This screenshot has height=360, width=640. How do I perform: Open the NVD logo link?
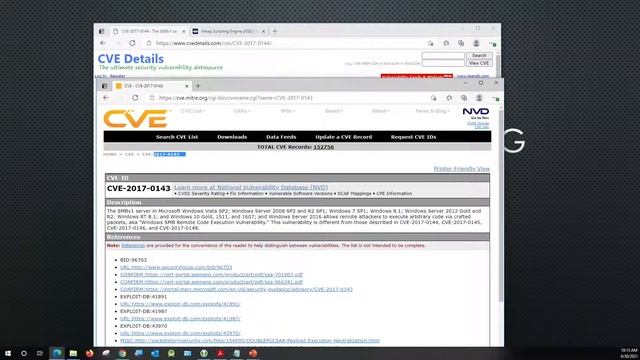[476, 111]
